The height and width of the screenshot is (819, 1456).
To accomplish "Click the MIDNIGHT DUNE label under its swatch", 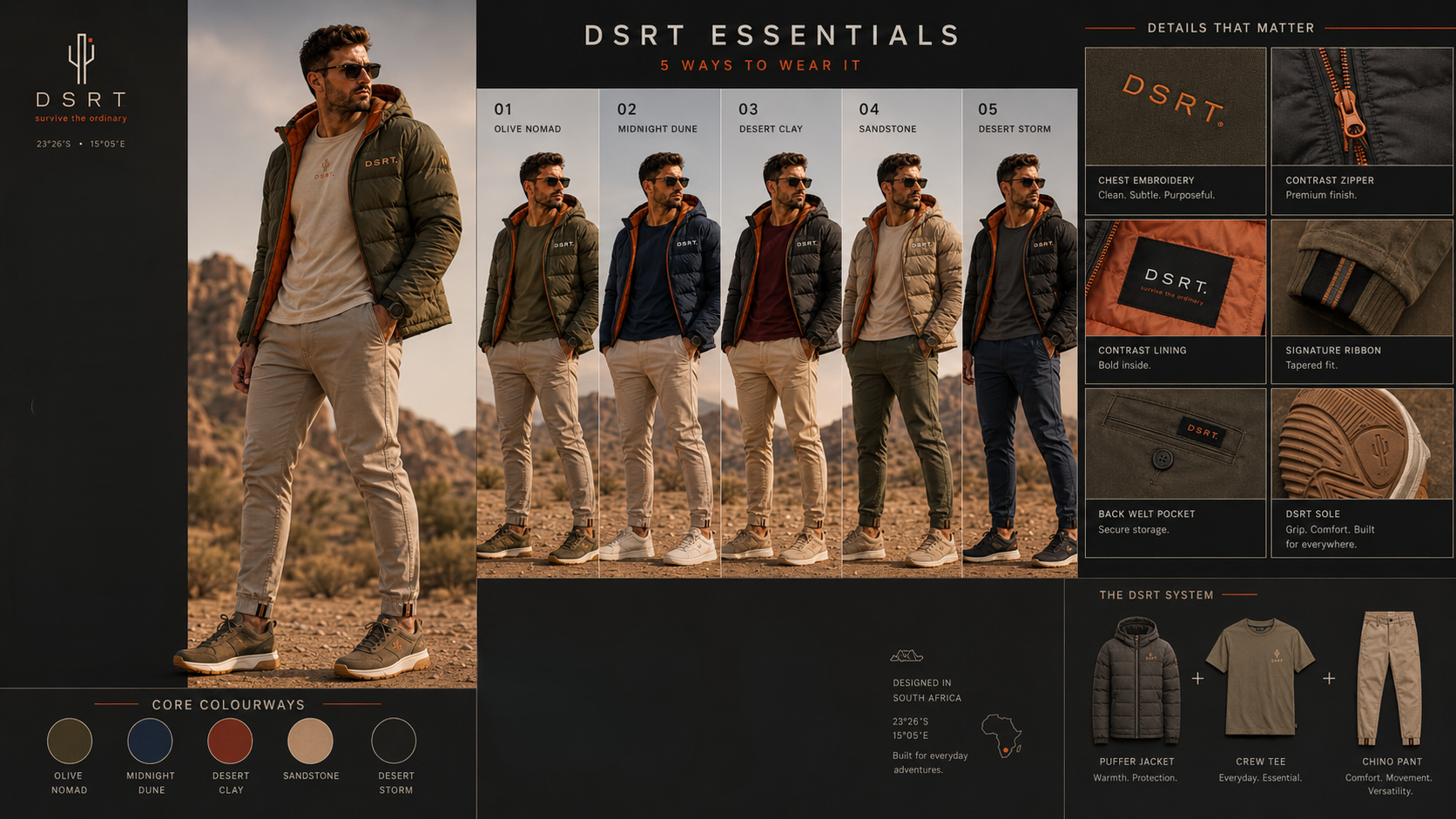I will (x=151, y=783).
